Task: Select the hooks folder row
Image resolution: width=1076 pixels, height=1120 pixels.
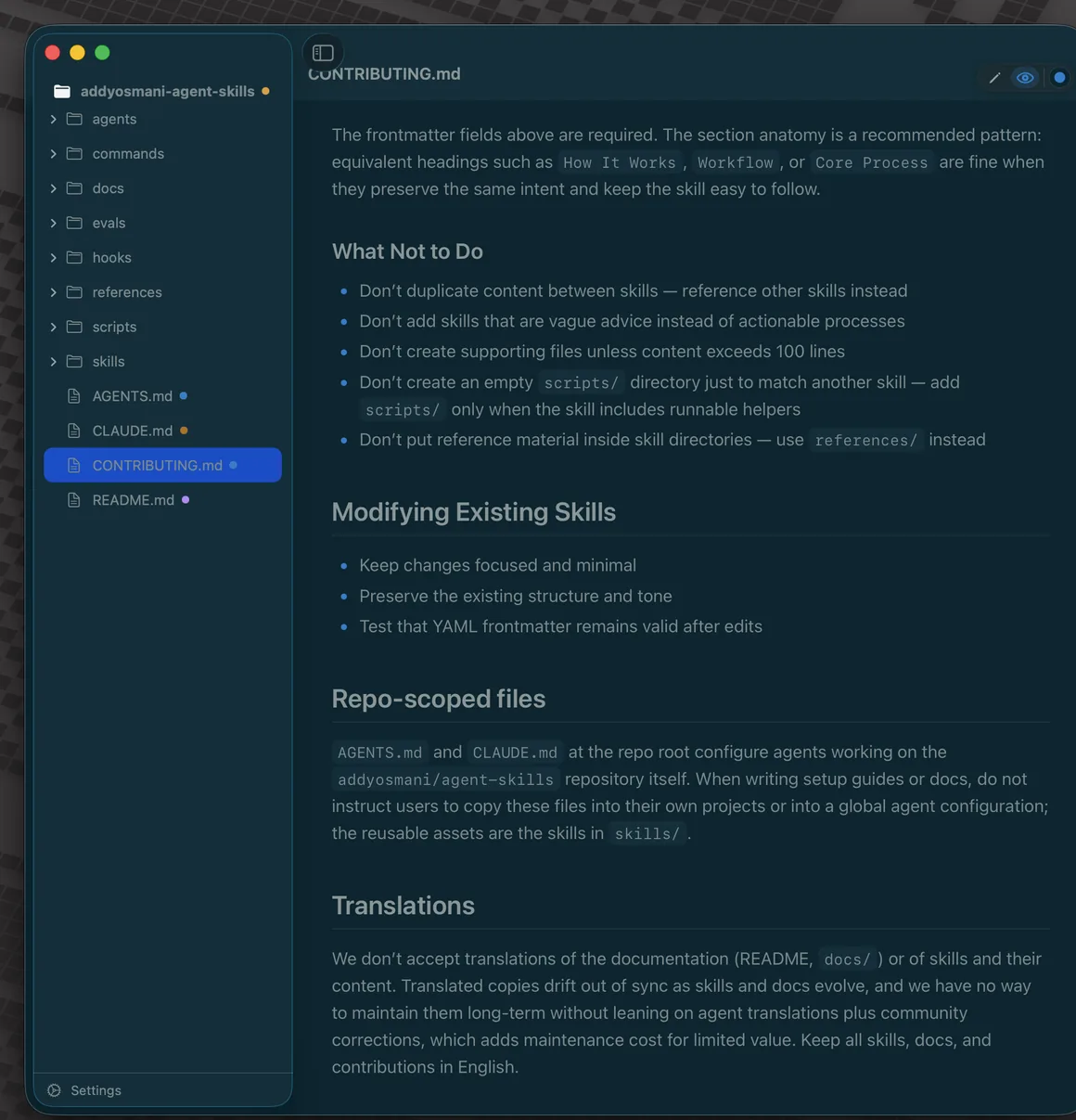Action: click(162, 258)
